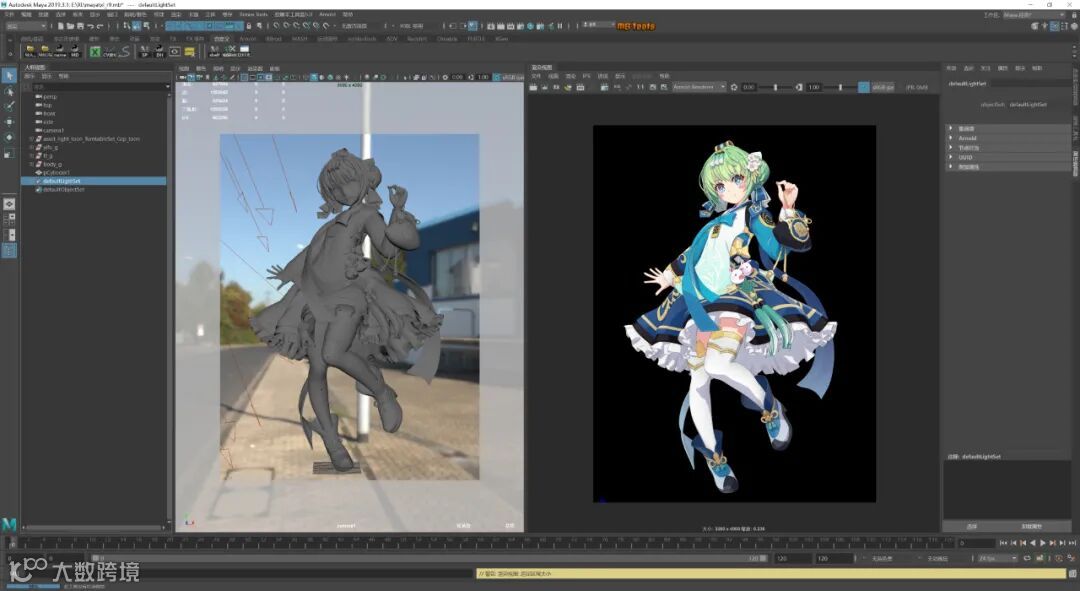Click the play backward button
The image size is (1080, 591).
pos(1033,543)
